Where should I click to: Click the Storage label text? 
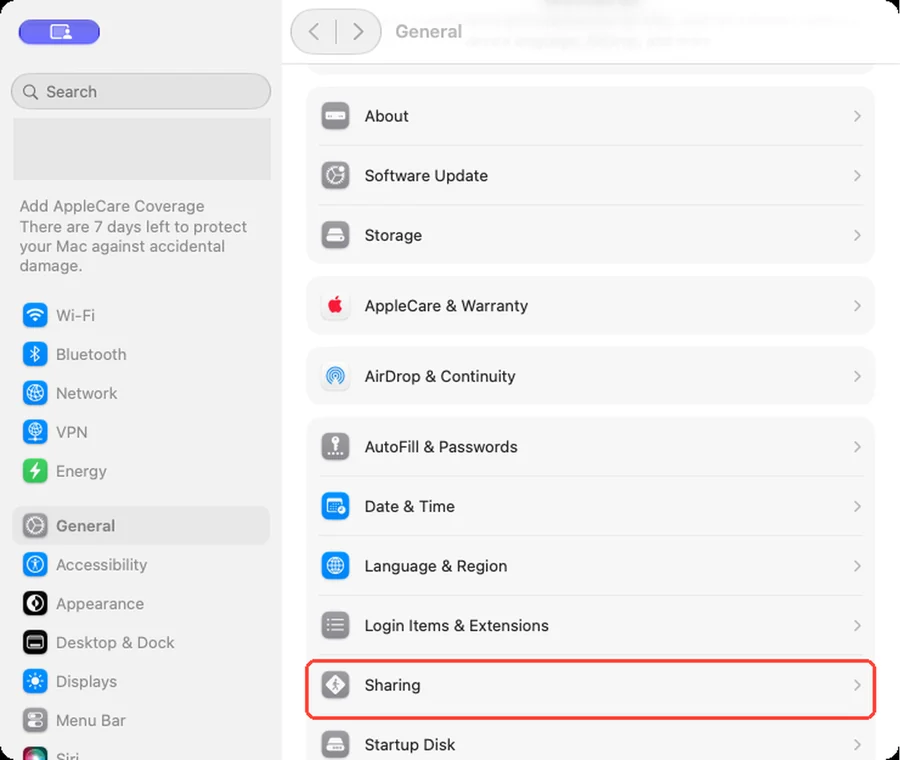pos(393,235)
